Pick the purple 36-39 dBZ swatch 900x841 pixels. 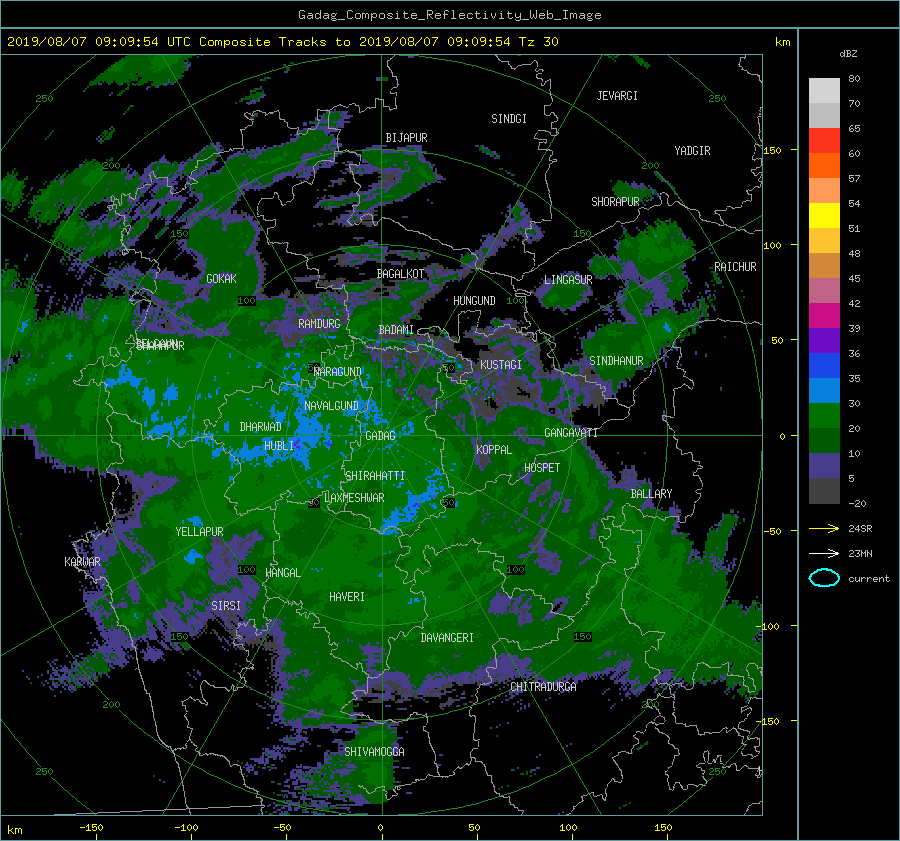point(824,340)
